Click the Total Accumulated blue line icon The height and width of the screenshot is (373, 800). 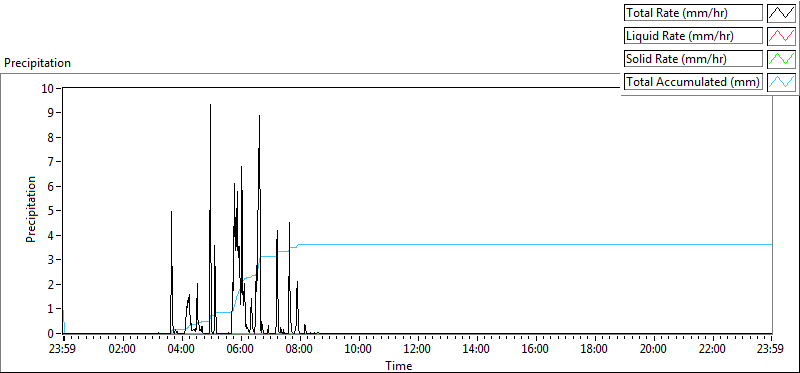(x=781, y=81)
